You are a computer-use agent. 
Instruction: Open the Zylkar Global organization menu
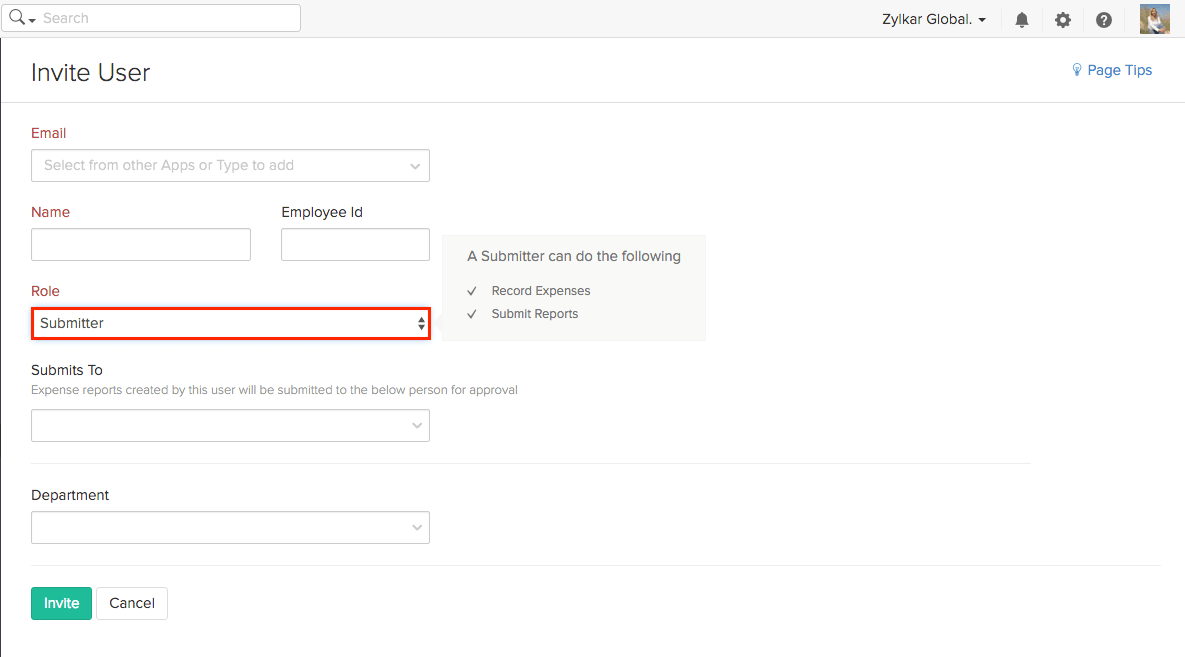coord(933,19)
